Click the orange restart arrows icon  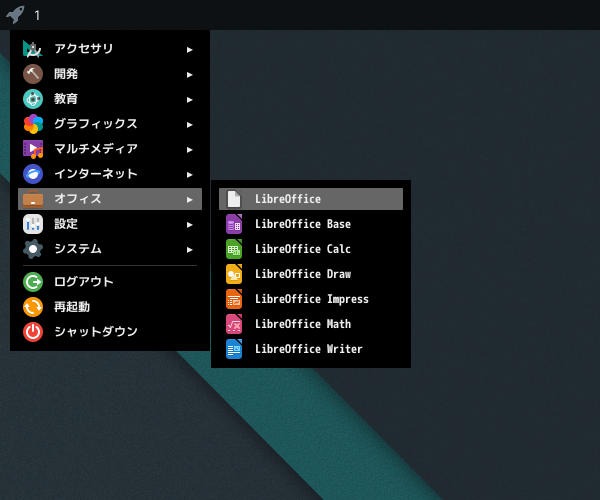pos(33,307)
